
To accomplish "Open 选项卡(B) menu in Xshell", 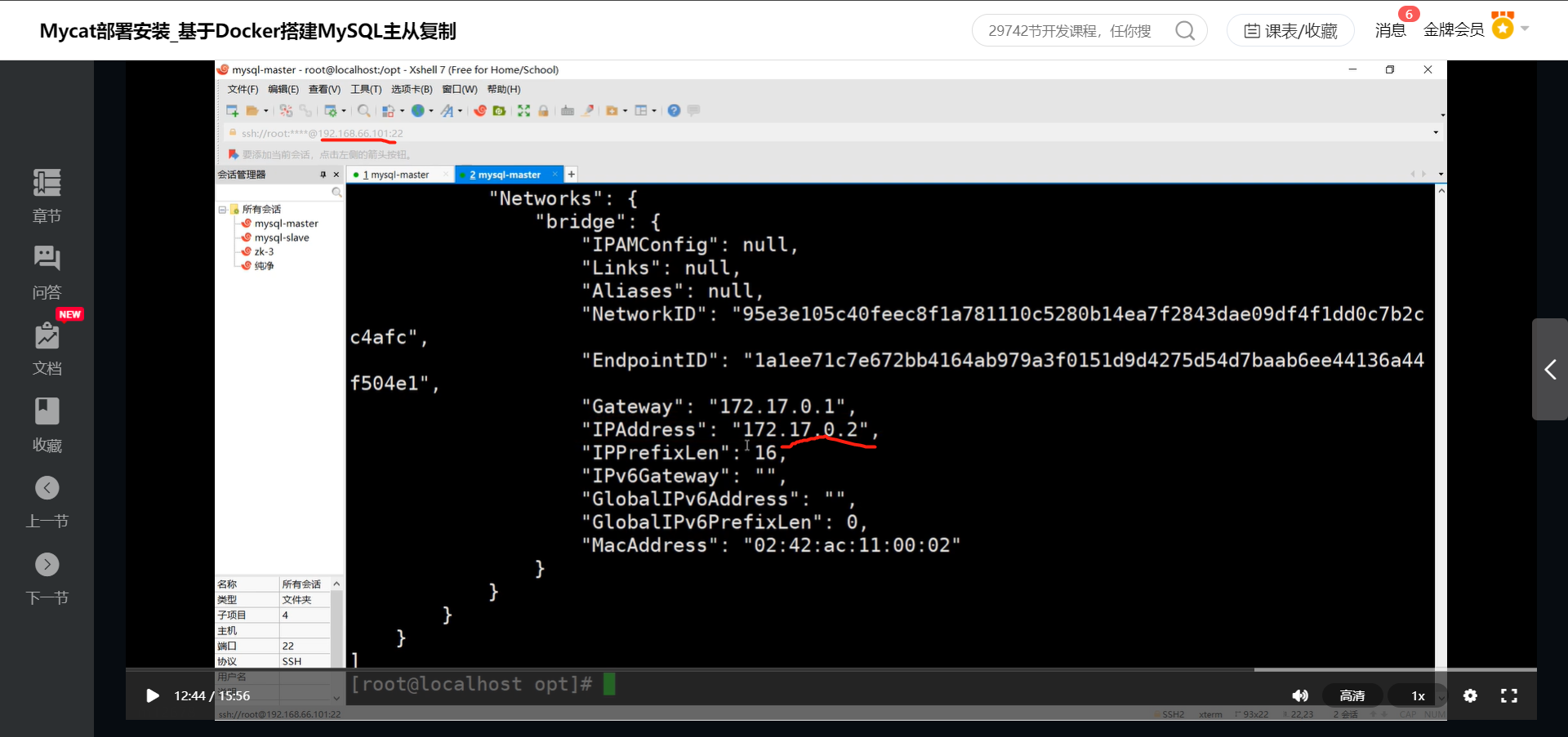I will 412,89.
